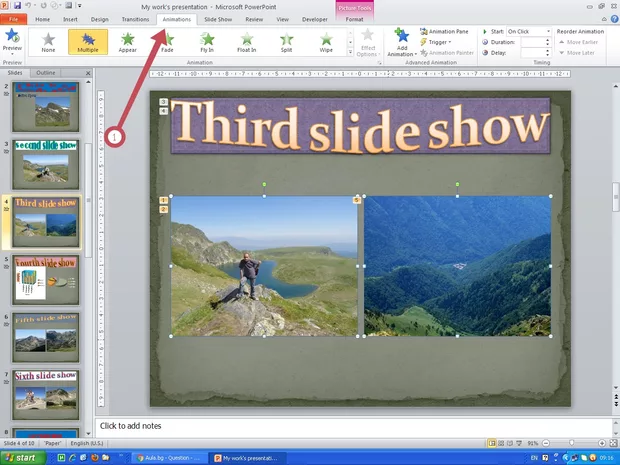Open the Trigger dropdown menu
Screen dimensions: 620x465
click(x=438, y=42)
